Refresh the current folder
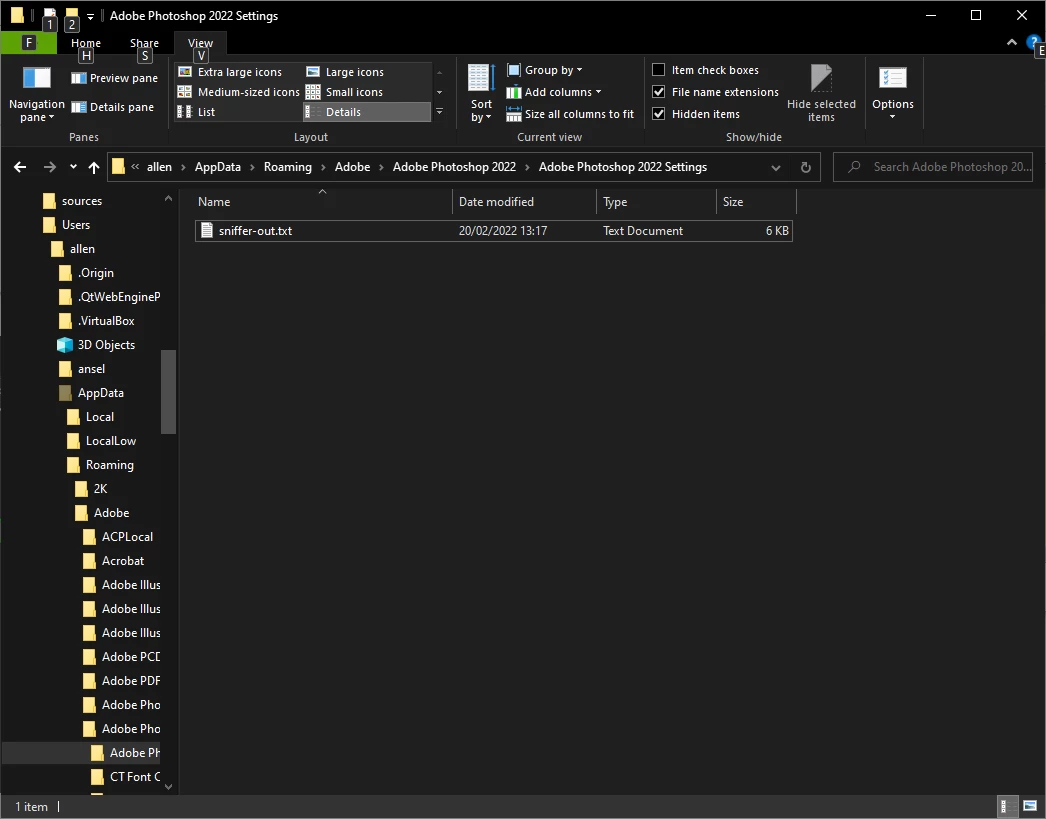This screenshot has width=1046, height=819. (806, 167)
